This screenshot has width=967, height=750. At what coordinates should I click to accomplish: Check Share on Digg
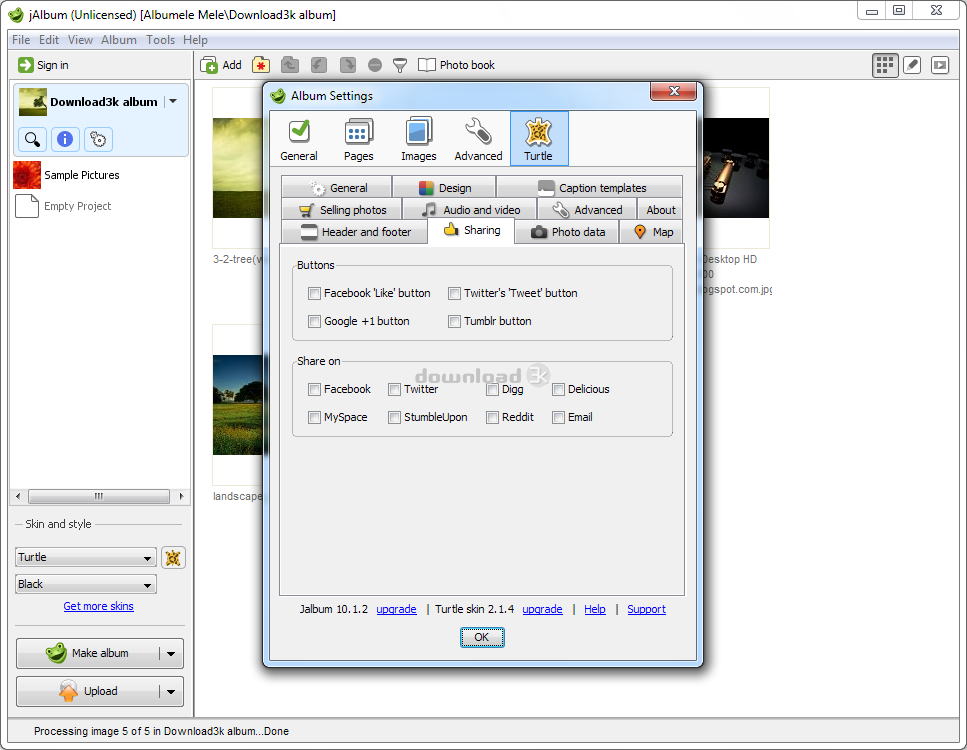tap(492, 389)
